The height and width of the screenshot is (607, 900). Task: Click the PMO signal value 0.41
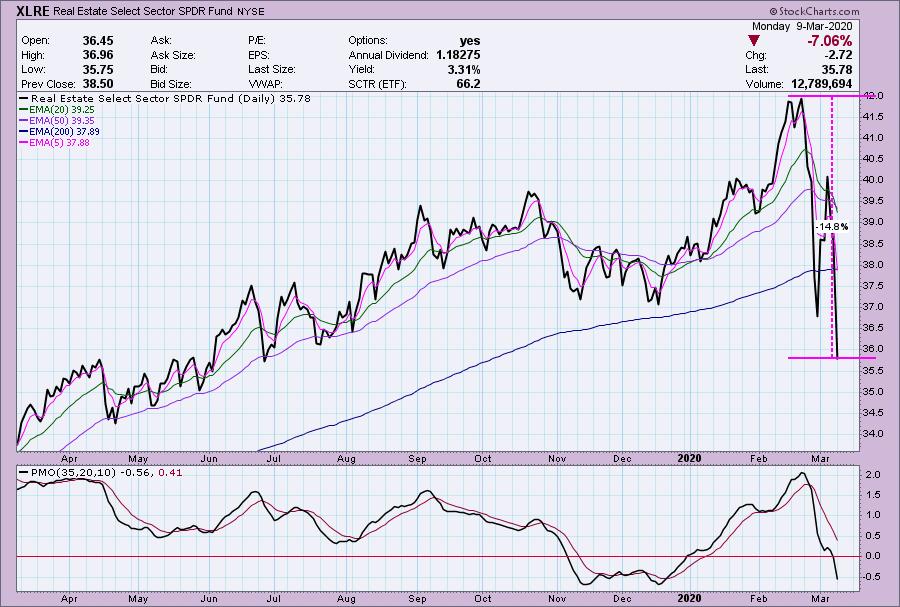170,473
